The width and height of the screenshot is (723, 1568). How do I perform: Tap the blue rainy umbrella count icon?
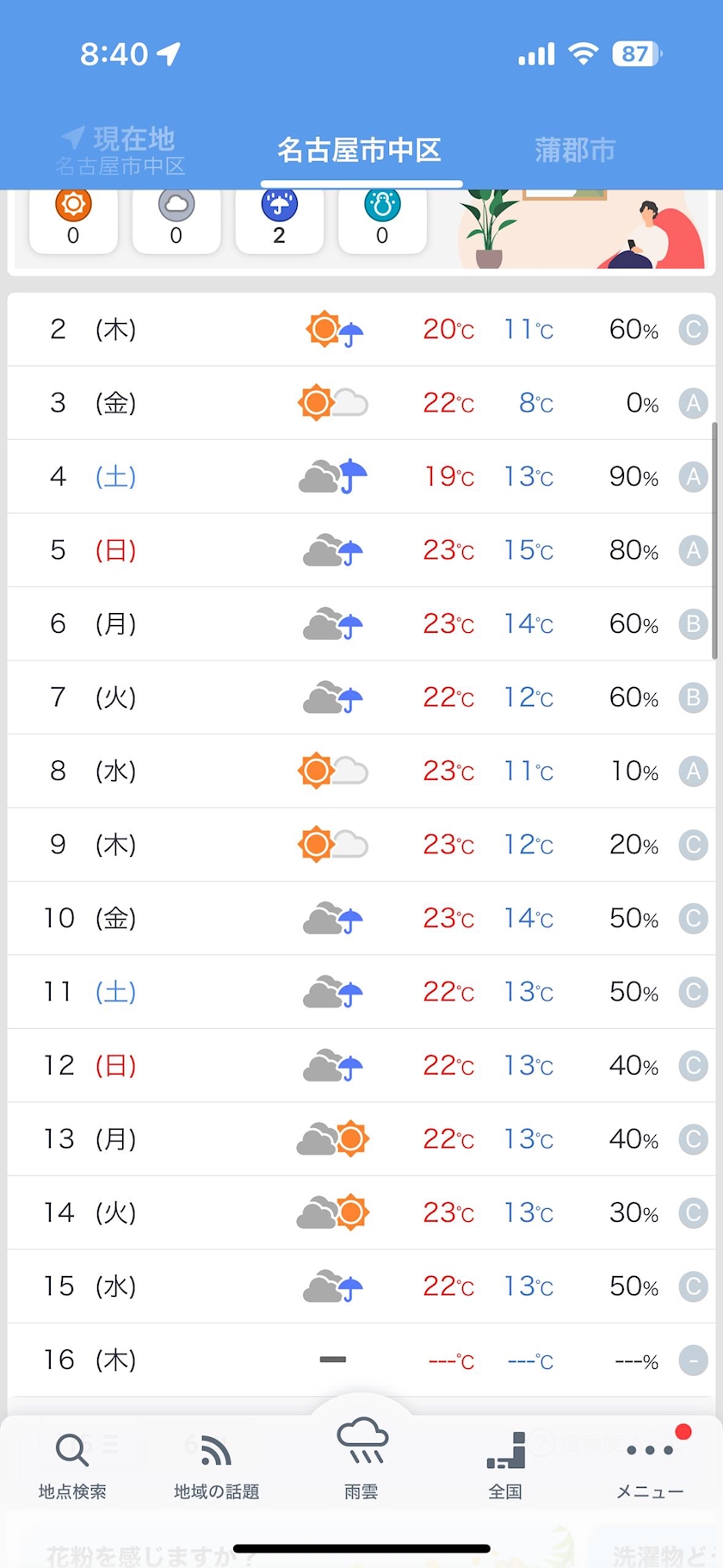click(279, 205)
